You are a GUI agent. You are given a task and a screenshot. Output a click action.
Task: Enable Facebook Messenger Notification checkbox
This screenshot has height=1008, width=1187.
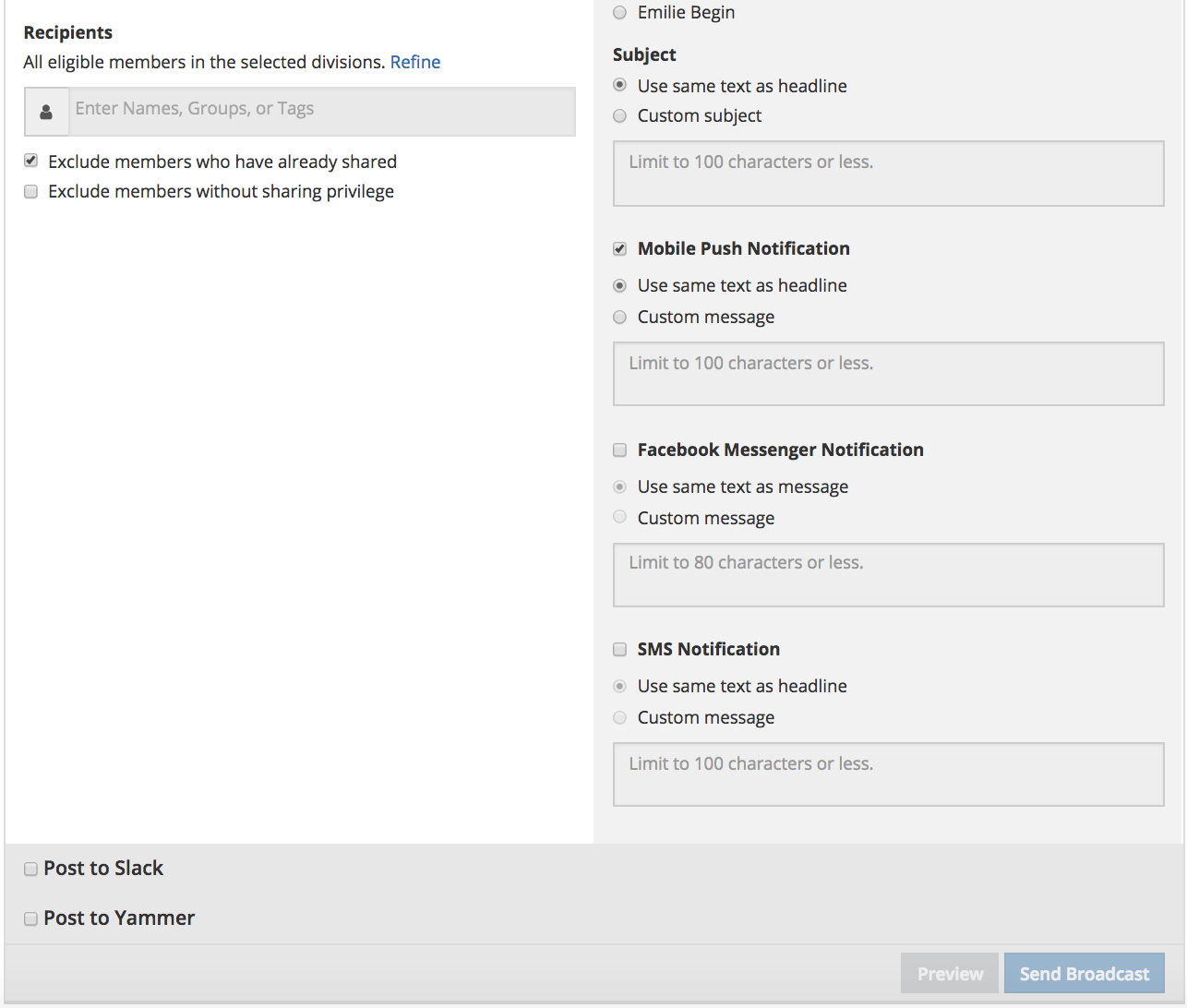tap(620, 450)
